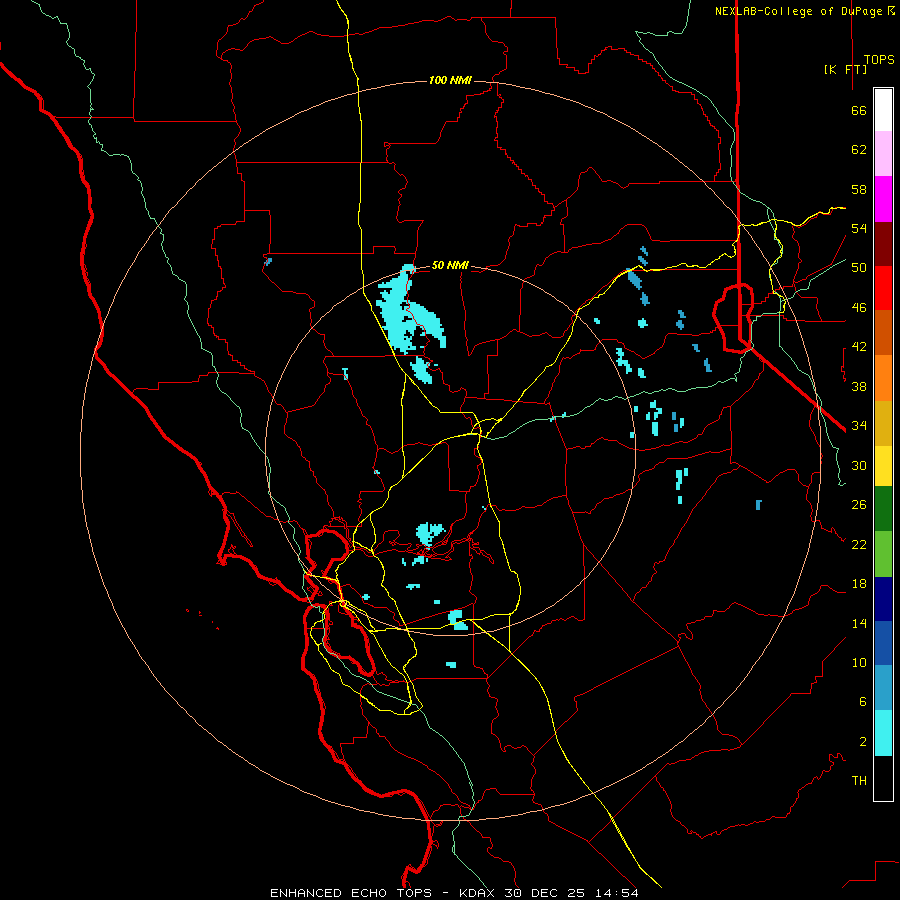Select the TH threshold label
The image size is (900, 900).
coord(859,781)
